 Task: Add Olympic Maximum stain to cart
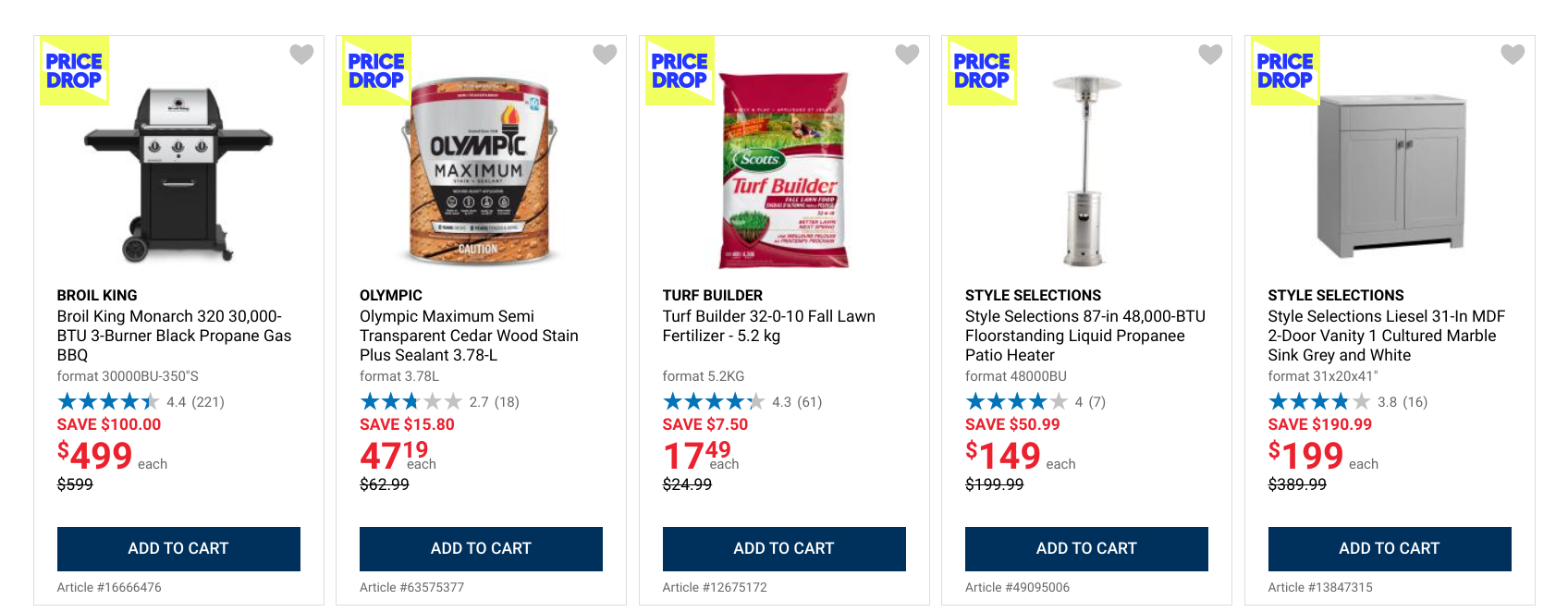[481, 548]
